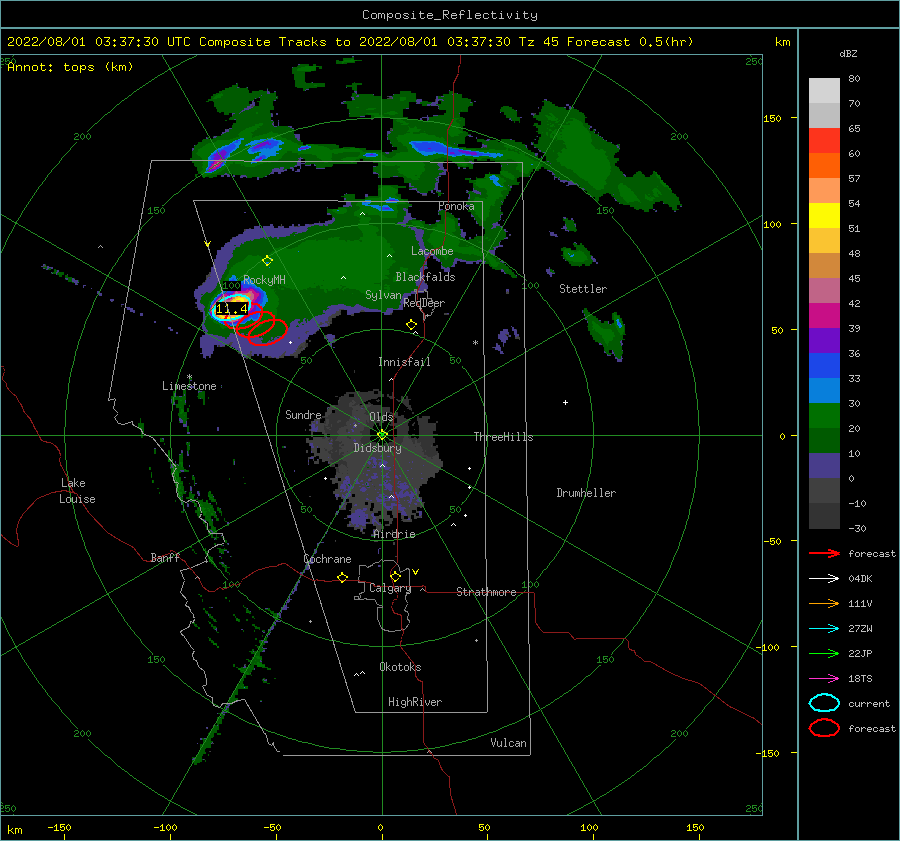Click the Okotoks label
The image size is (900, 841).
click(400, 667)
